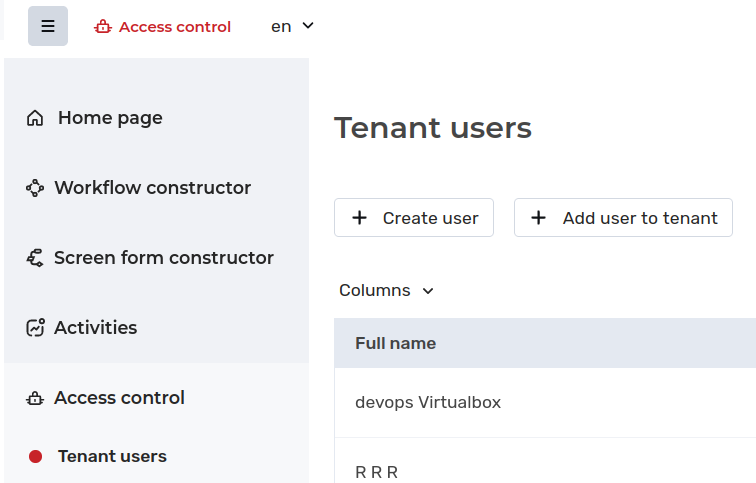Open Activities section
The width and height of the screenshot is (756, 483).
tap(95, 328)
